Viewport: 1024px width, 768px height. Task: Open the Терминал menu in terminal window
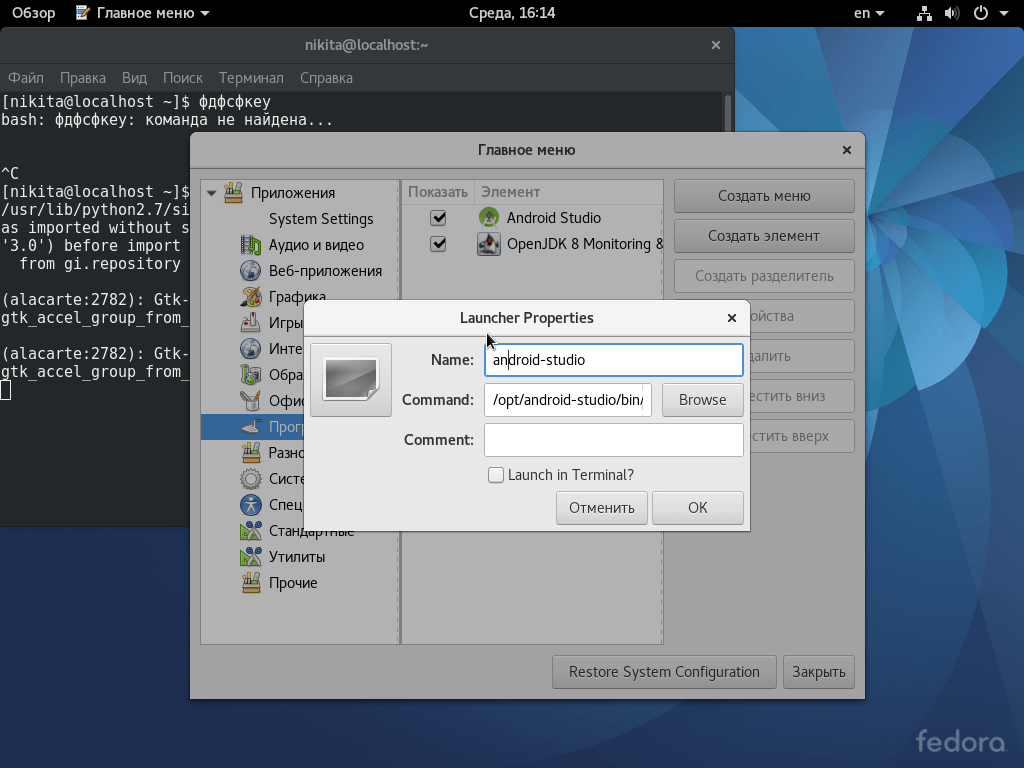tap(251, 78)
